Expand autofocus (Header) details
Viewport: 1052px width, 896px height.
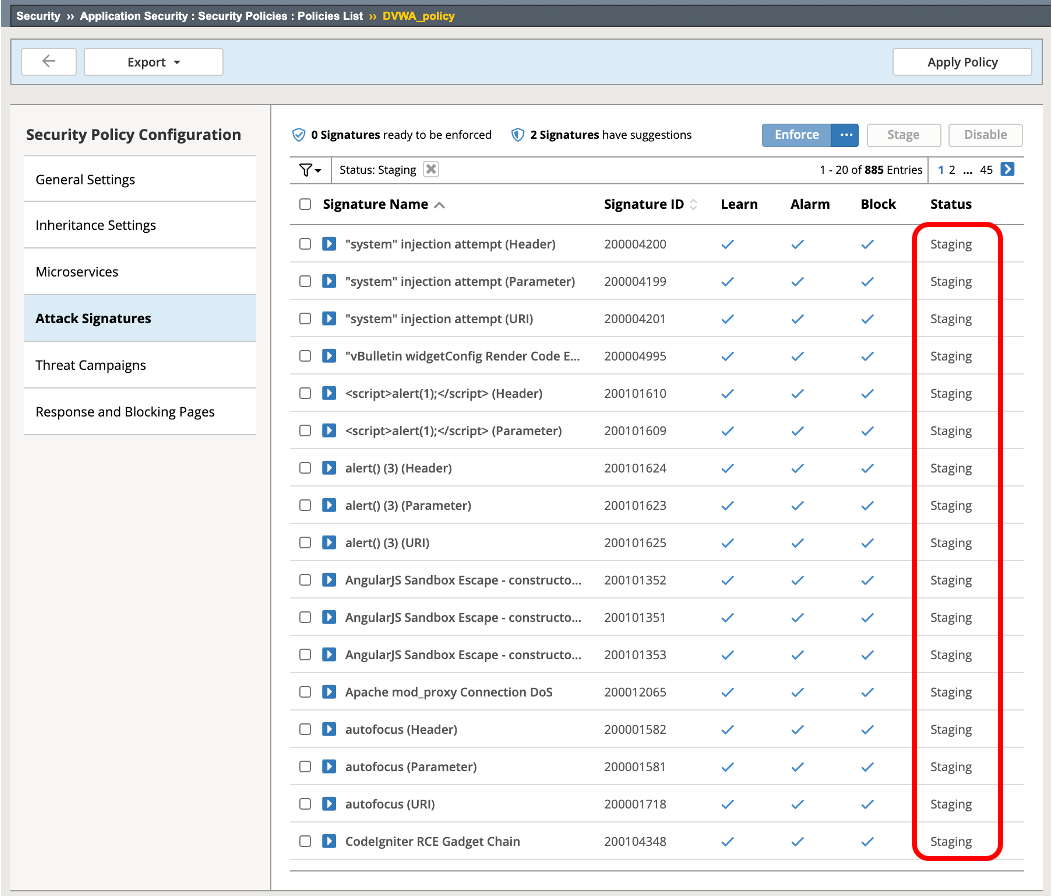[329, 729]
